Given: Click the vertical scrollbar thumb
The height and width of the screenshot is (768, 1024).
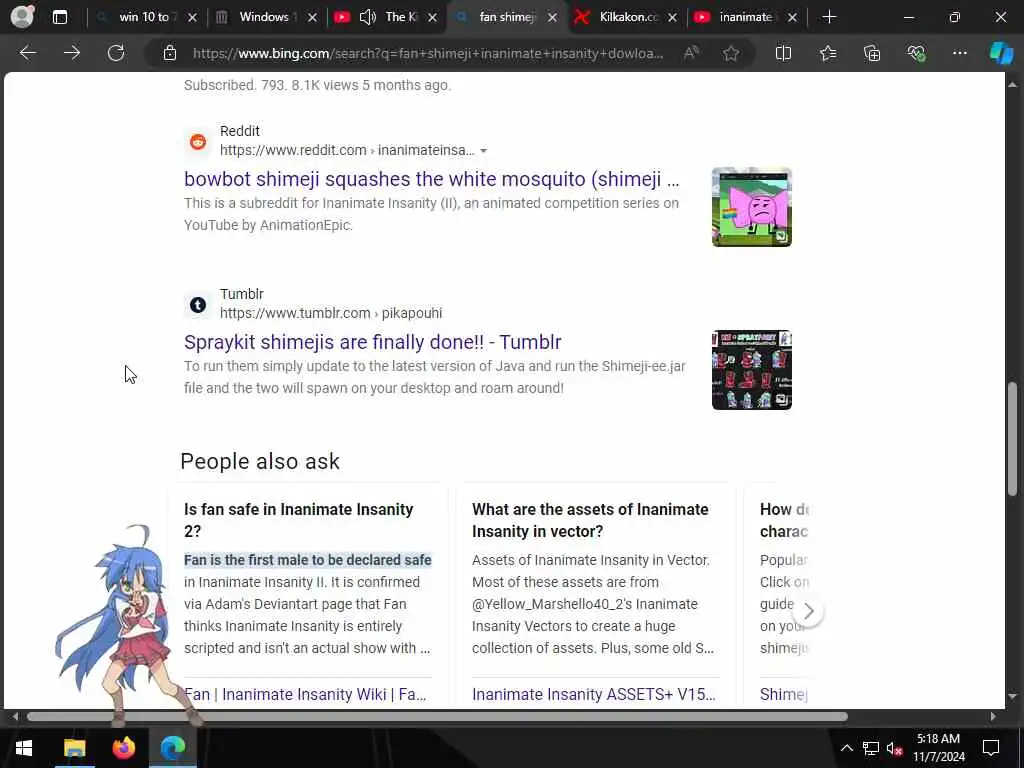Looking at the screenshot, I should coord(1012,439).
